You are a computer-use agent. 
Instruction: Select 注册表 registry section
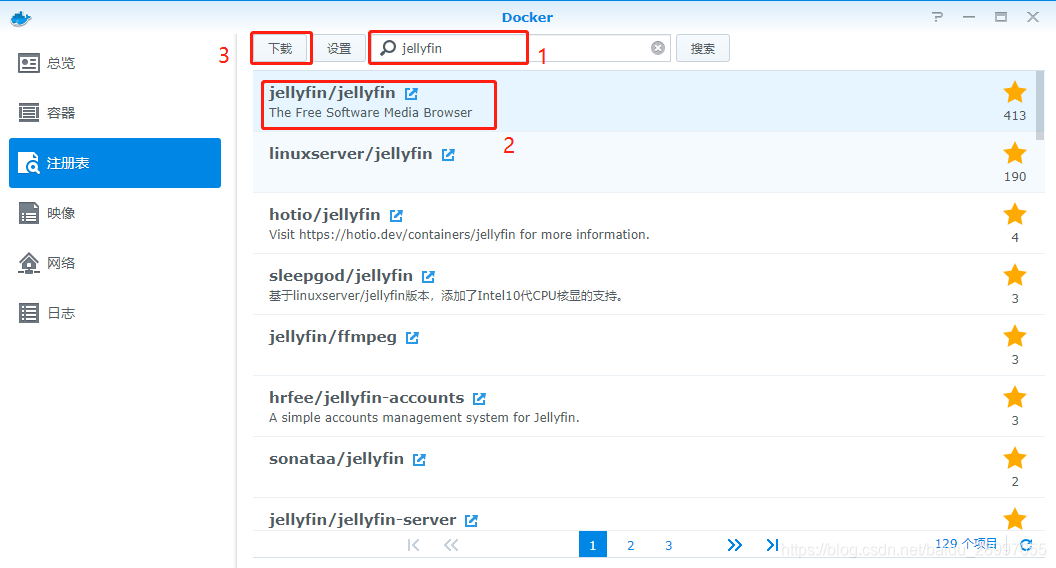pyautogui.click(x=114, y=163)
